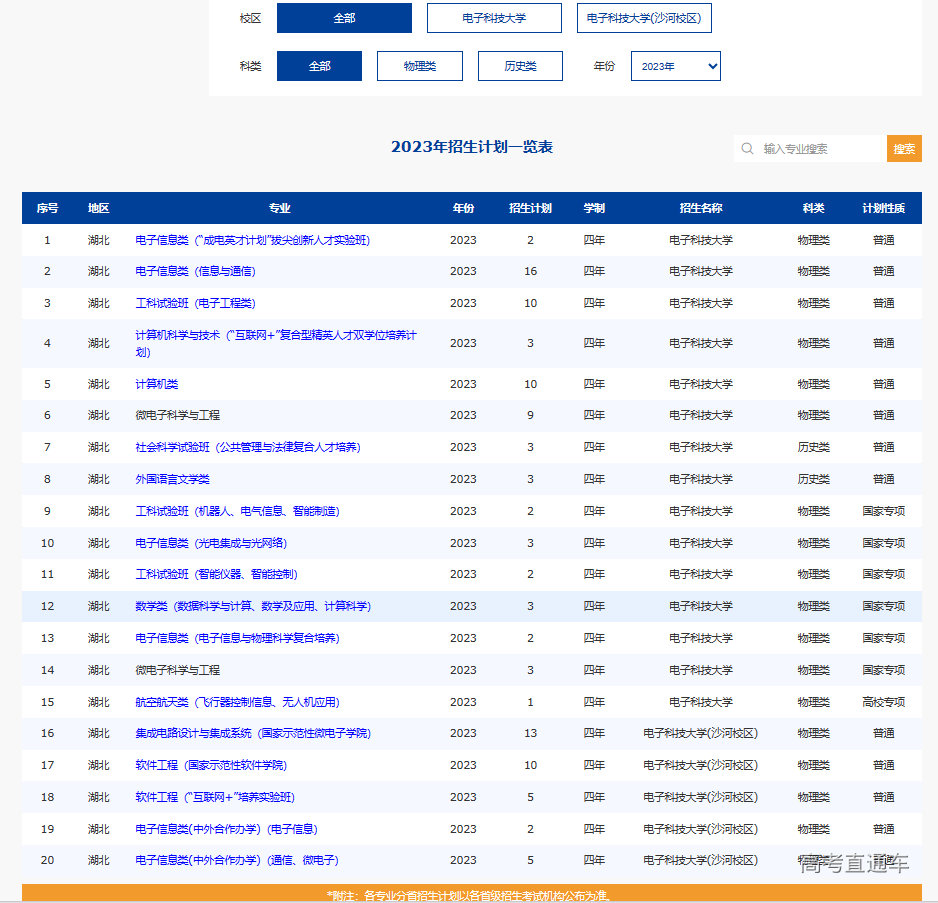The width and height of the screenshot is (938, 903).
Task: Click the orange 搜索 button
Action: (904, 149)
